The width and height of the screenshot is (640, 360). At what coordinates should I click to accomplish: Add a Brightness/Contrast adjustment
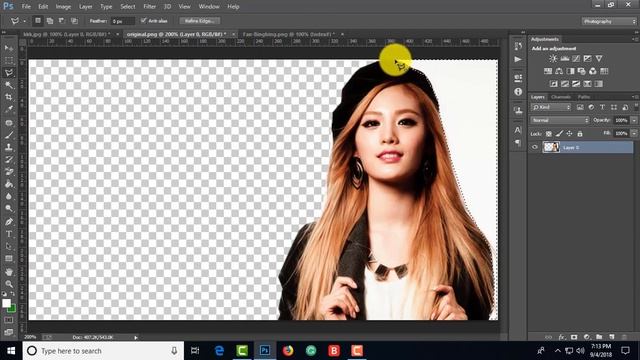coord(553,59)
